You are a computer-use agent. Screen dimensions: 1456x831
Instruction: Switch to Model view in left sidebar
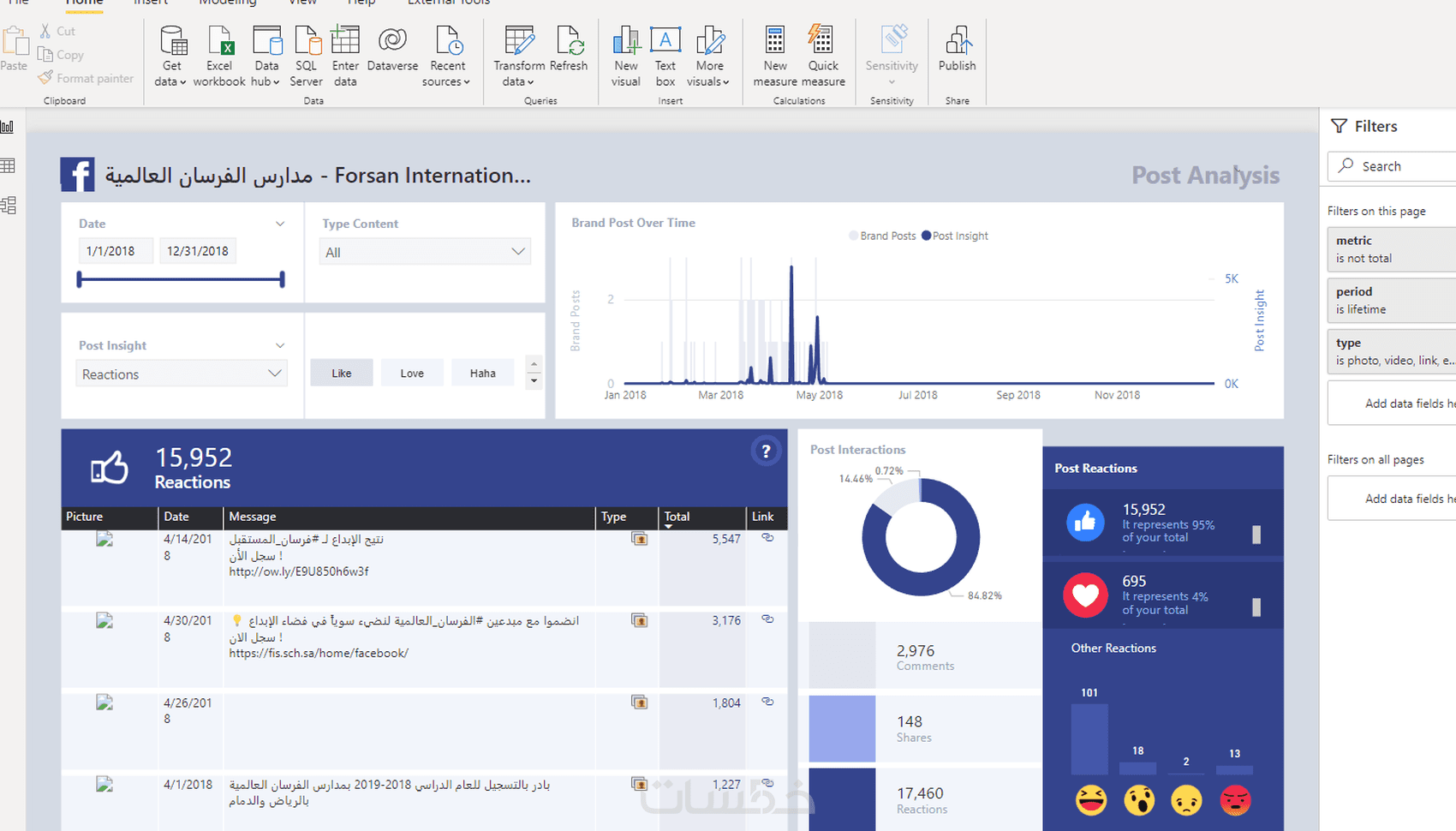[x=8, y=205]
